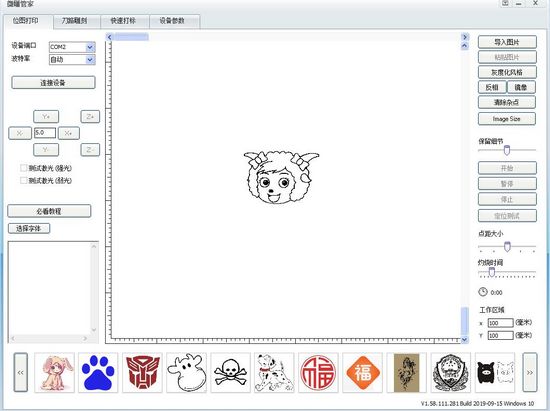Select the black and white pigs sample
The image size is (550, 411).
(495, 372)
